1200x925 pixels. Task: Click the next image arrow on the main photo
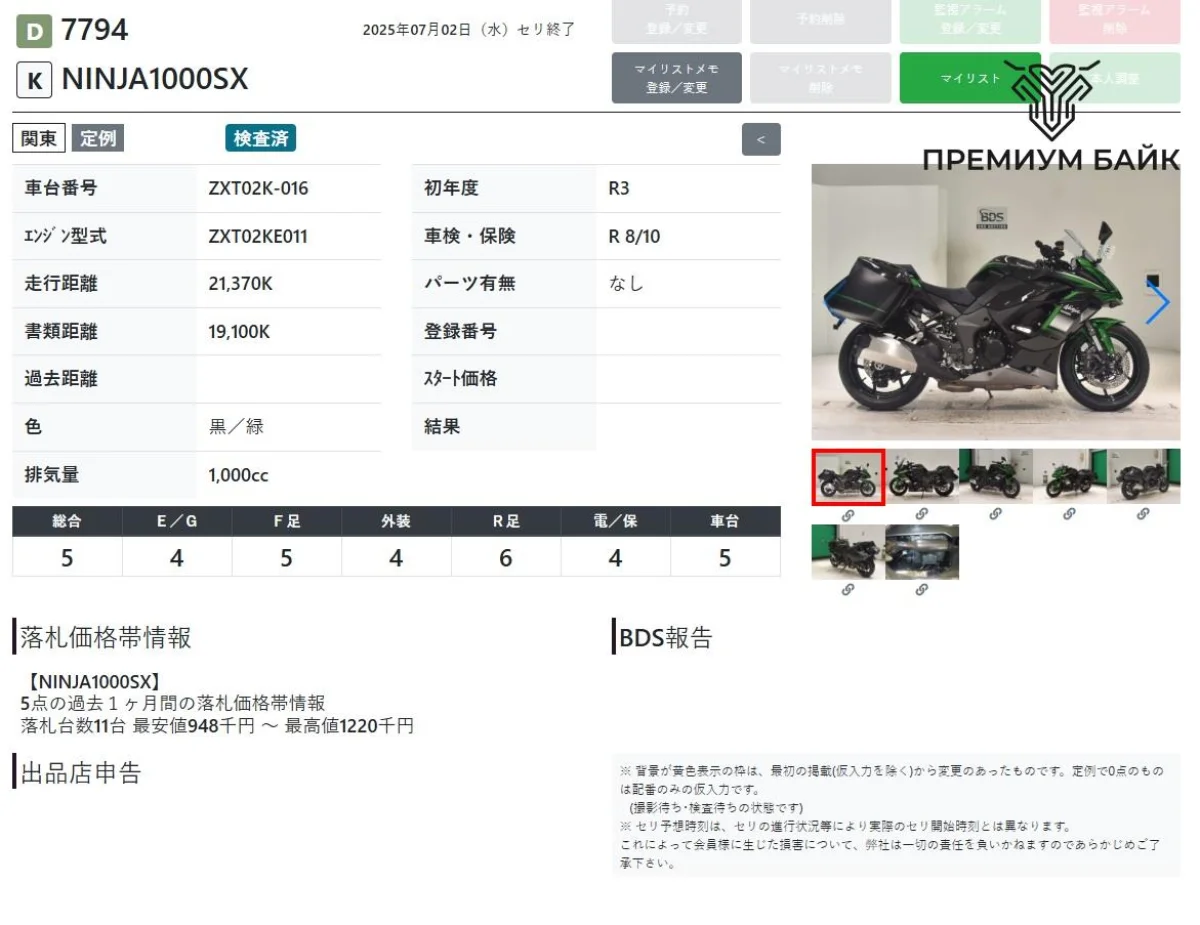[1157, 303]
